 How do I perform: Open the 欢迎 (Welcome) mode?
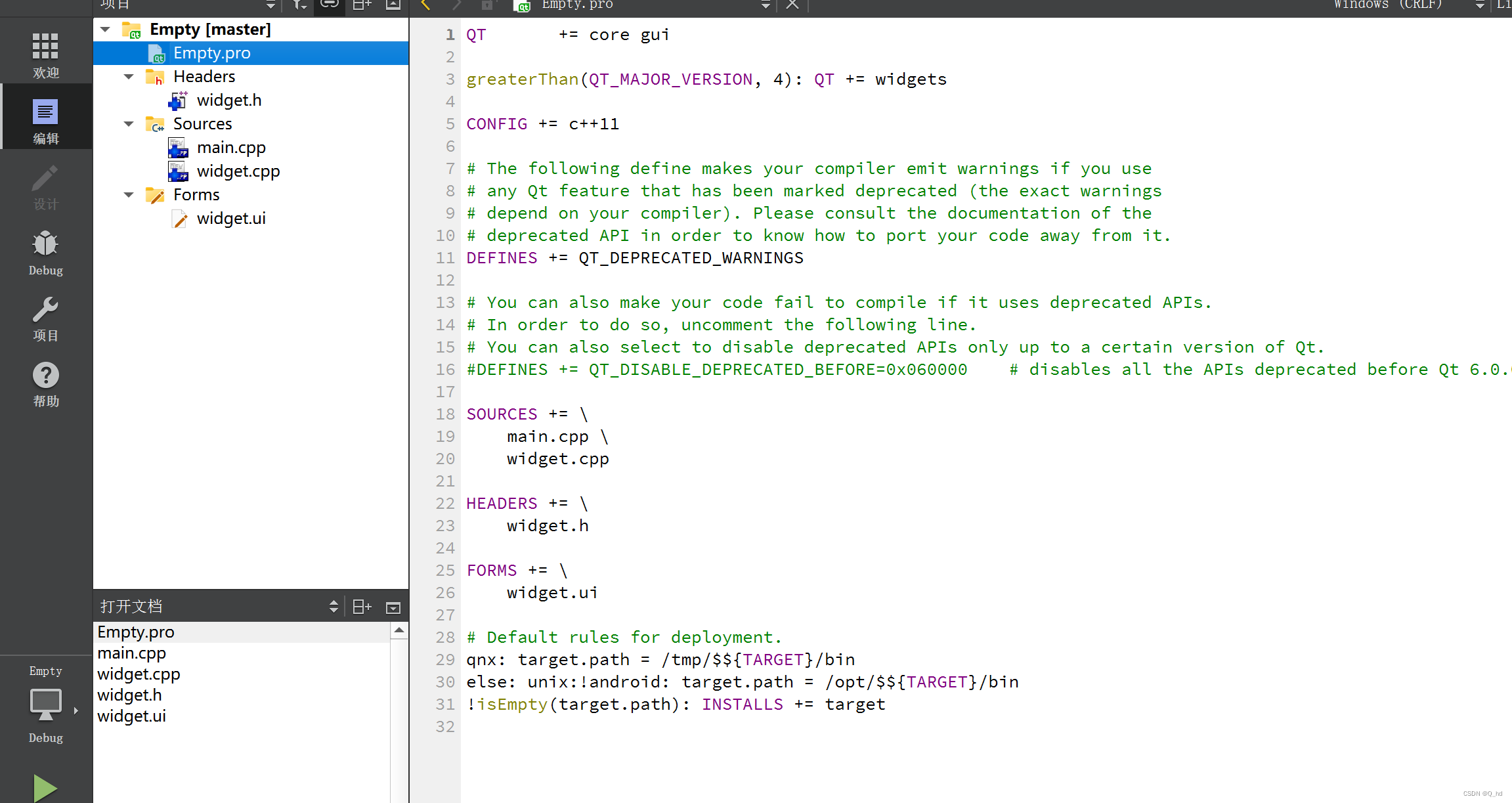point(45,55)
